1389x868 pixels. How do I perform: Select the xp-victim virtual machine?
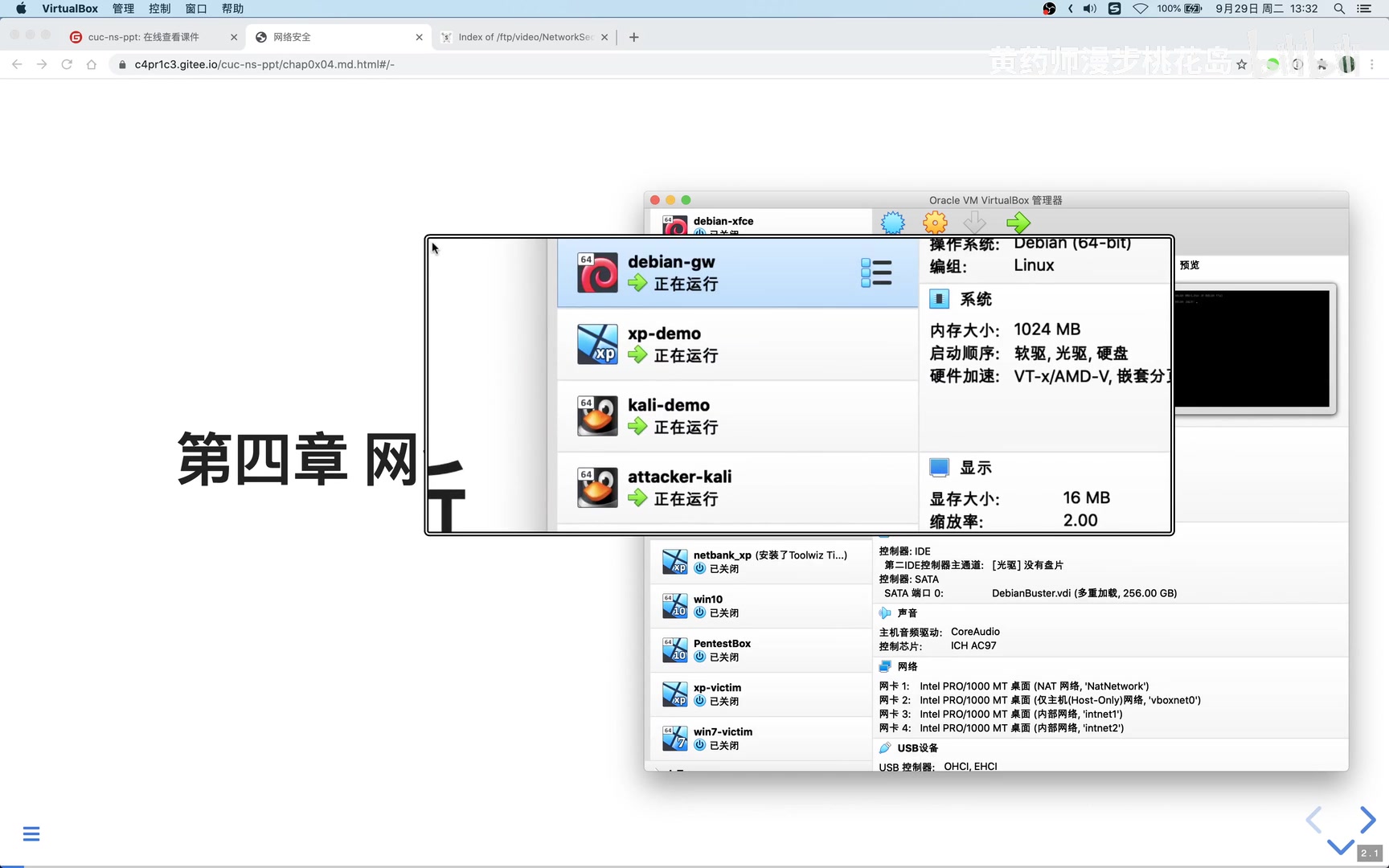click(x=760, y=694)
